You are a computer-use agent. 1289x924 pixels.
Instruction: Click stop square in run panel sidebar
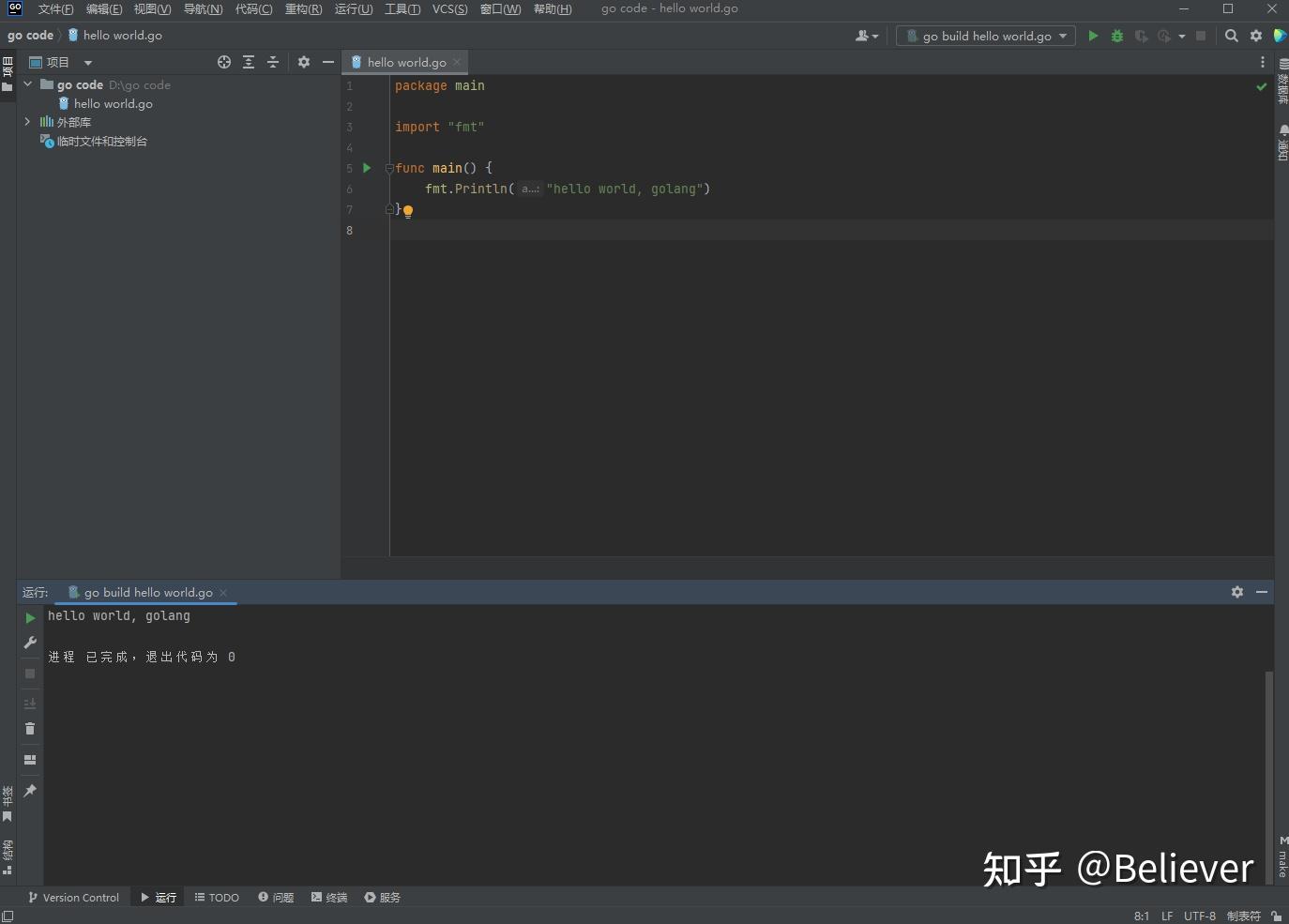tap(30, 674)
